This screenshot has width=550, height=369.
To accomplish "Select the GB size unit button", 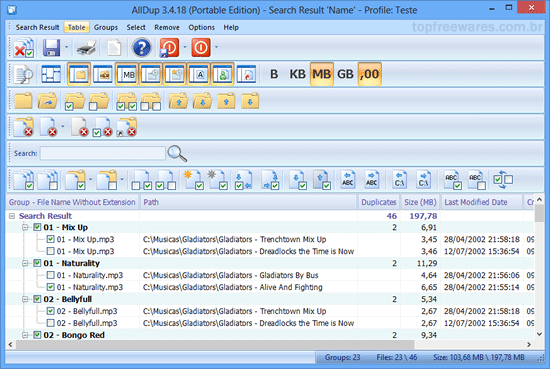I will (345, 74).
